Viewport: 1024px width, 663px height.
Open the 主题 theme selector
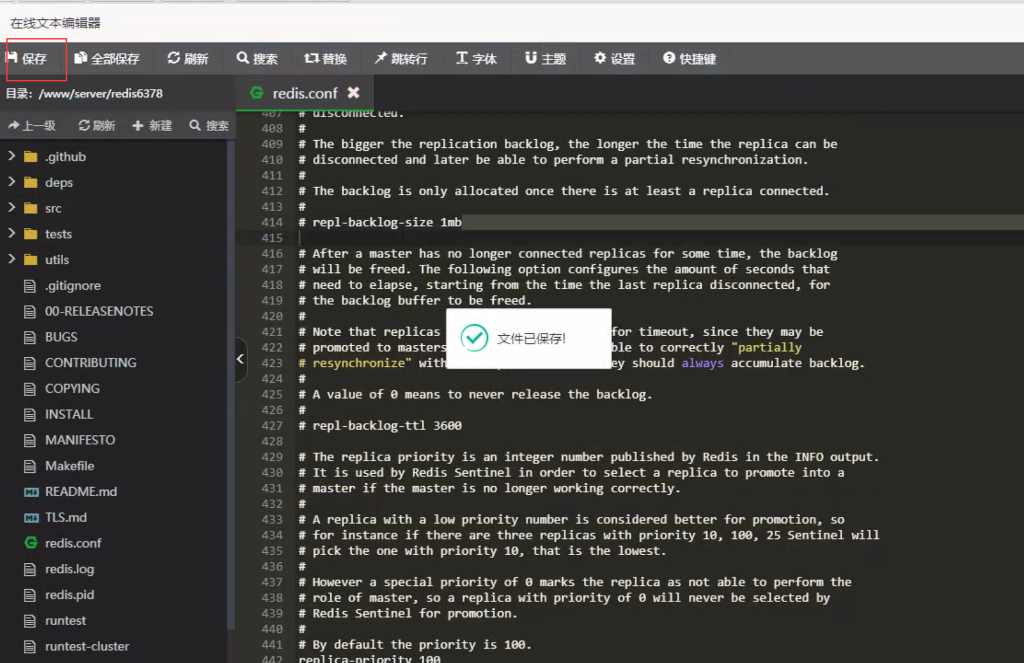click(x=545, y=59)
